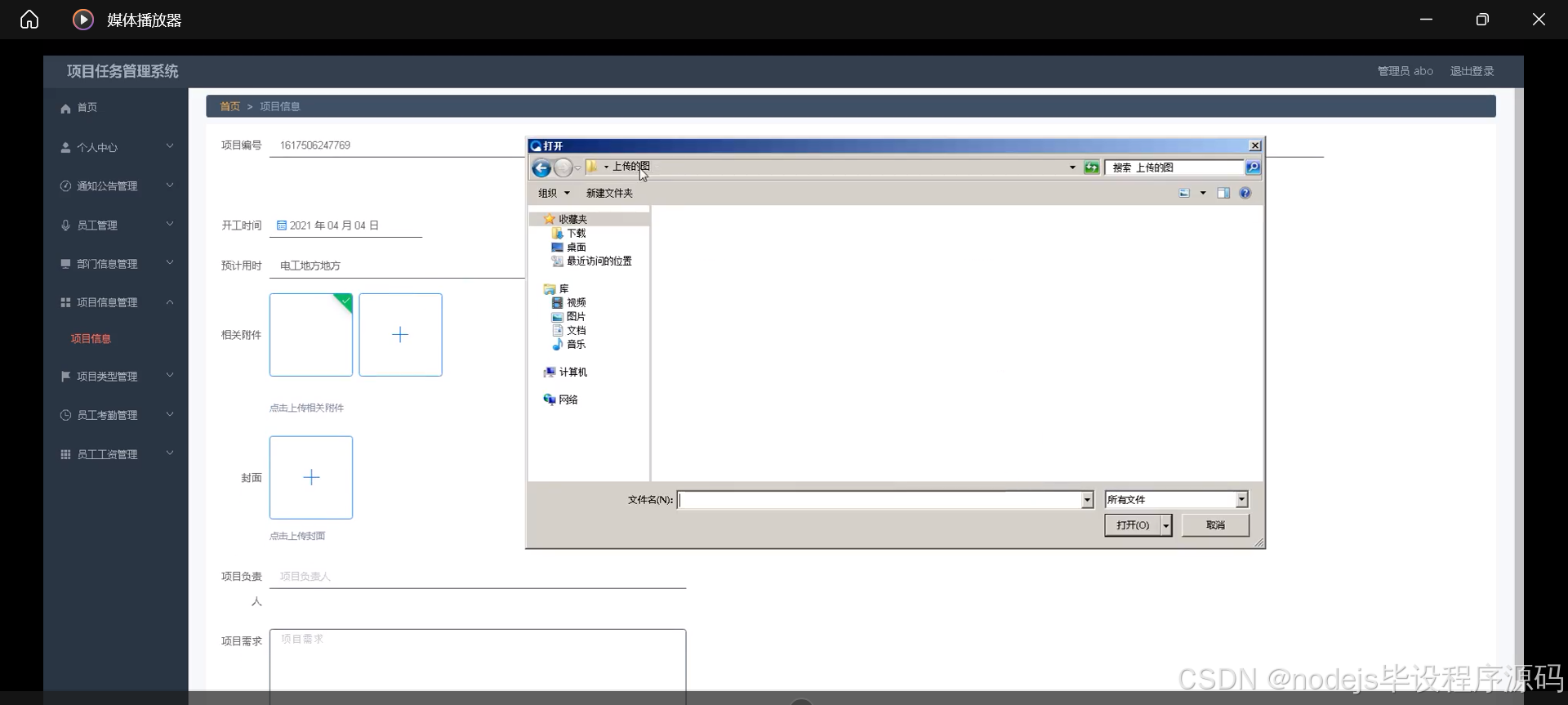
Task: Click the search magnifier icon in dialog
Action: pos(1253,167)
